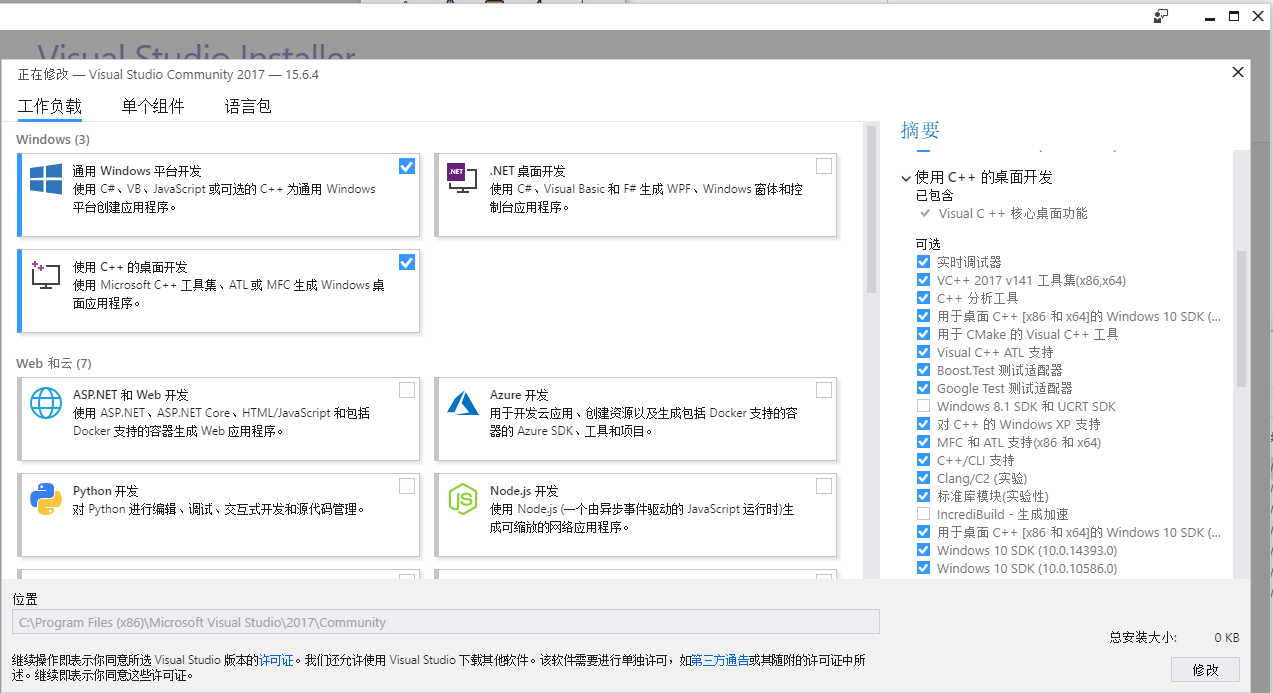This screenshot has width=1273, height=693.
Task: Toggle the Boost.Test 测试适配器 checkbox
Action: click(x=923, y=370)
